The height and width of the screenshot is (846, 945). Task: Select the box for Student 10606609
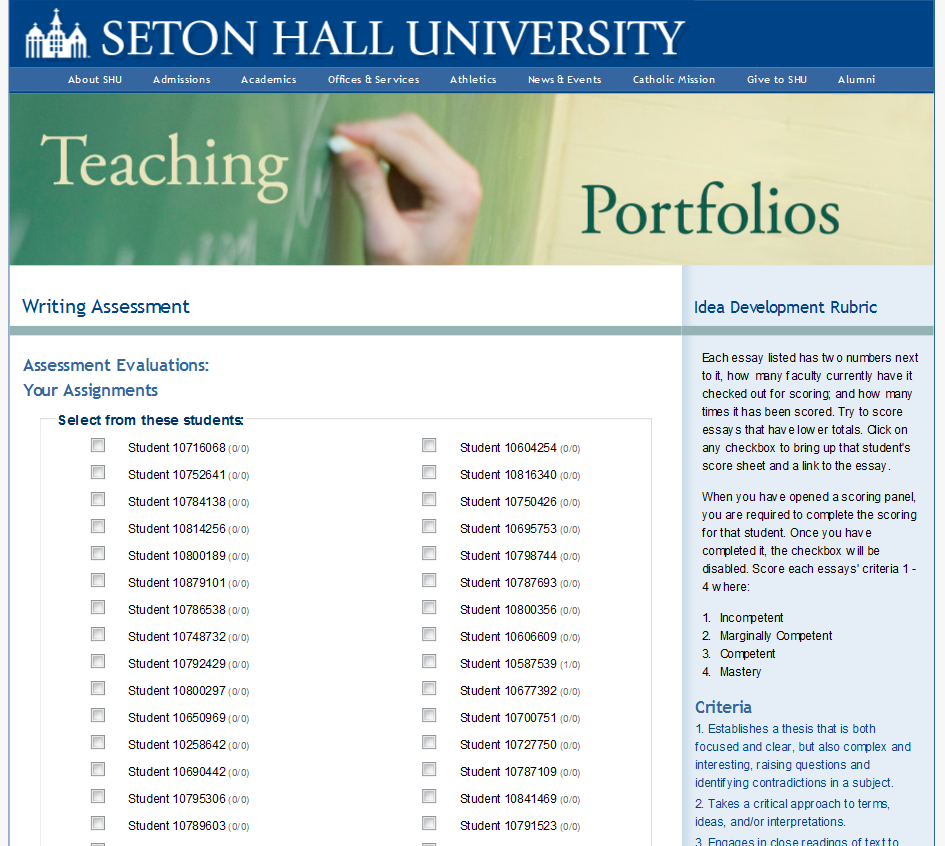pyautogui.click(x=429, y=634)
